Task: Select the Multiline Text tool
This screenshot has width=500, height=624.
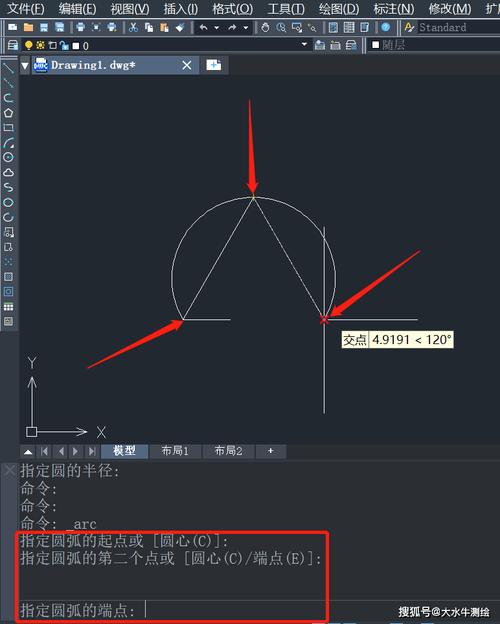Action: pyautogui.click(x=8, y=321)
